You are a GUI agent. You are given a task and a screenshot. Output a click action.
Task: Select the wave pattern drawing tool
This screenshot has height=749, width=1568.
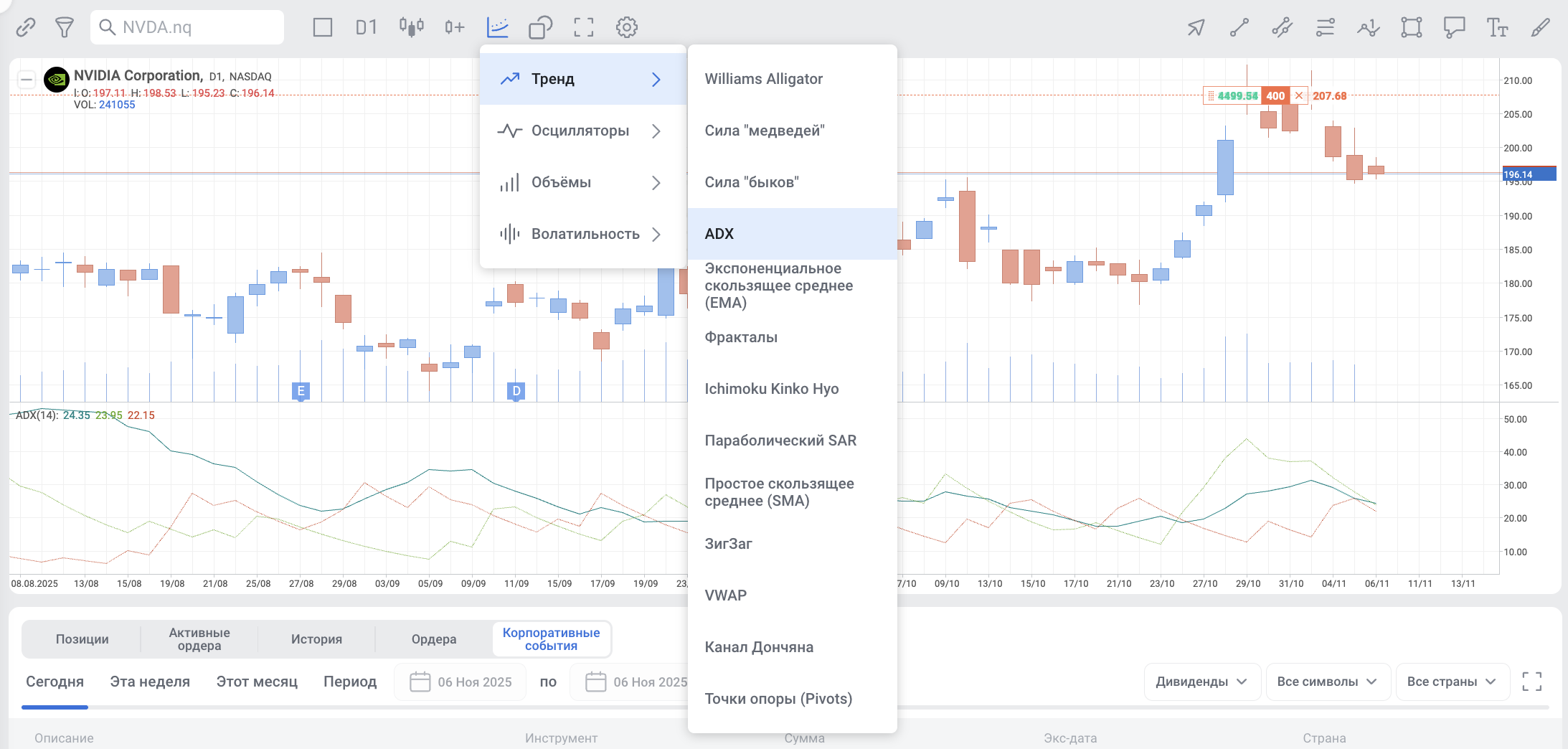click(1368, 27)
